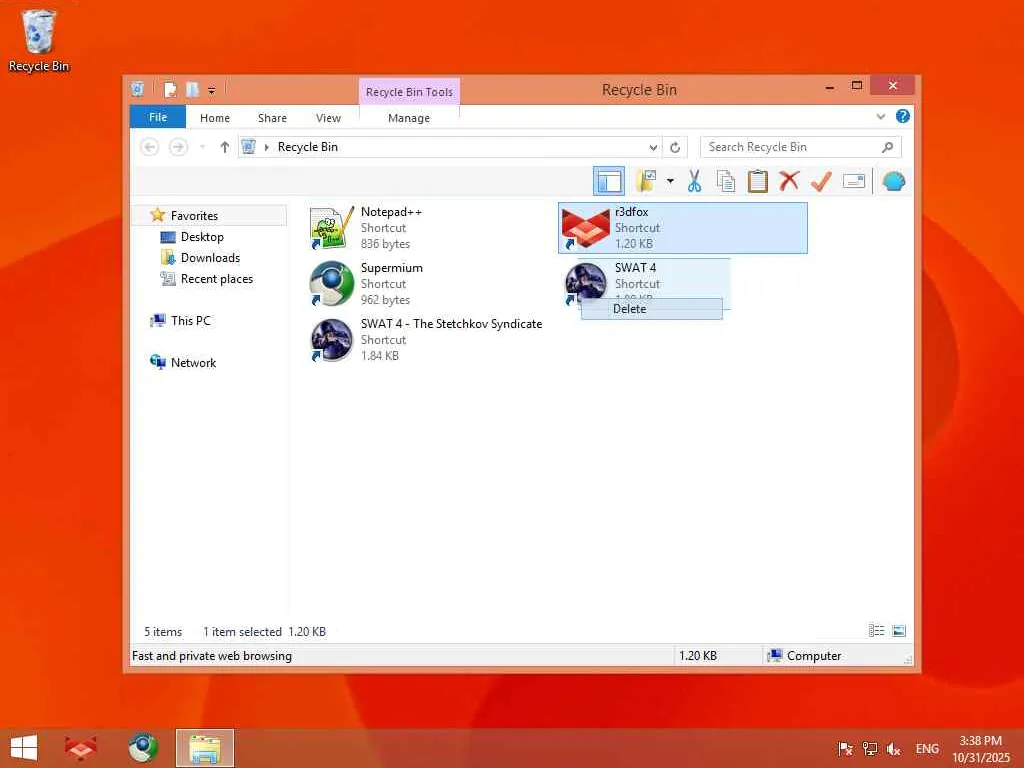Open the Windows Start button

pyautogui.click(x=24, y=748)
